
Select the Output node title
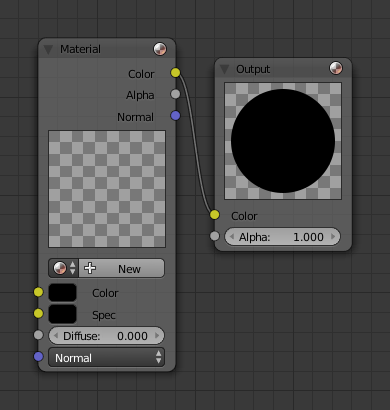pyautogui.click(x=253, y=69)
